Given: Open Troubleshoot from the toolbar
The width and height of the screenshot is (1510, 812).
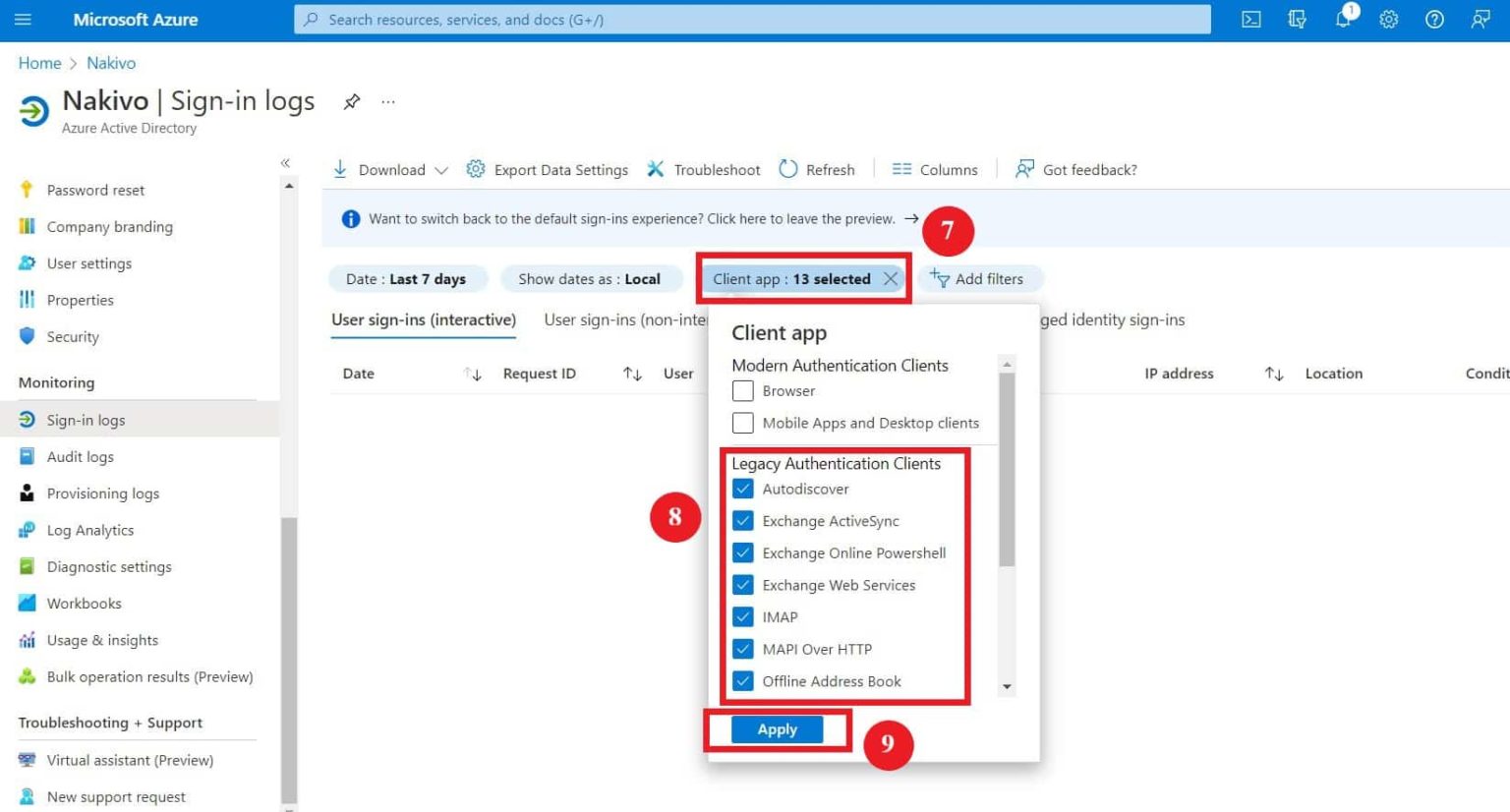Looking at the screenshot, I should [x=703, y=169].
